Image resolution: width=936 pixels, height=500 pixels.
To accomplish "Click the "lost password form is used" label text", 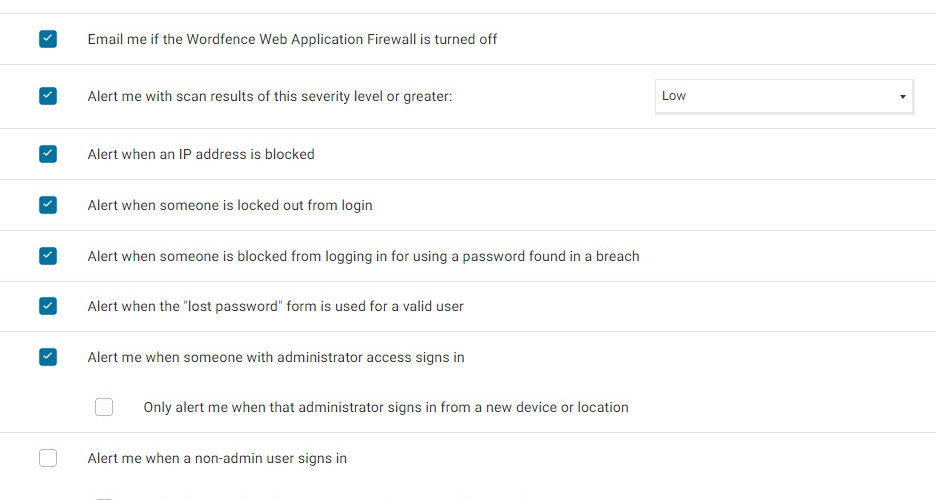I will [275, 306].
